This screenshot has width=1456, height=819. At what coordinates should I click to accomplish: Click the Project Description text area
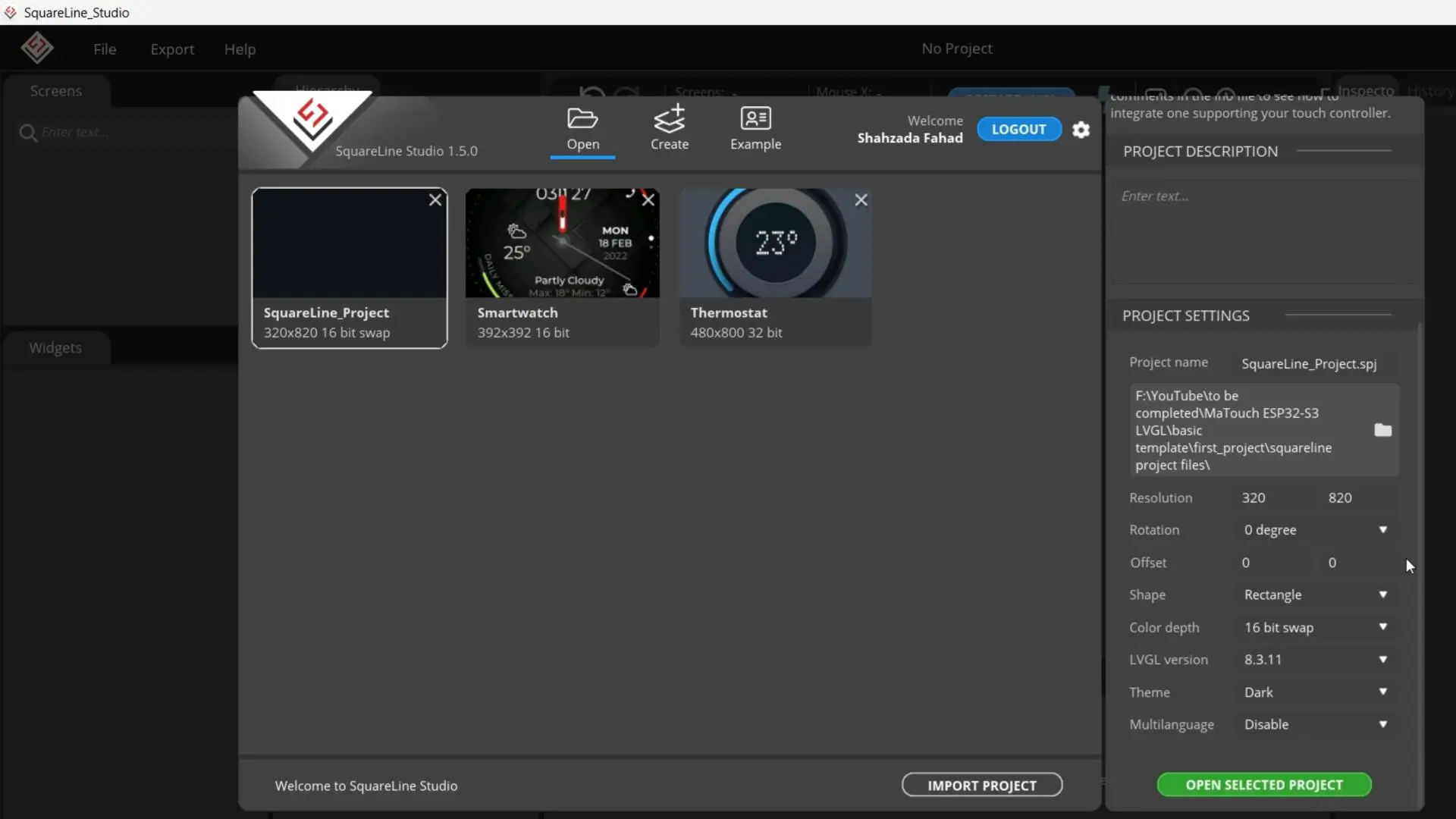[x=1264, y=231]
